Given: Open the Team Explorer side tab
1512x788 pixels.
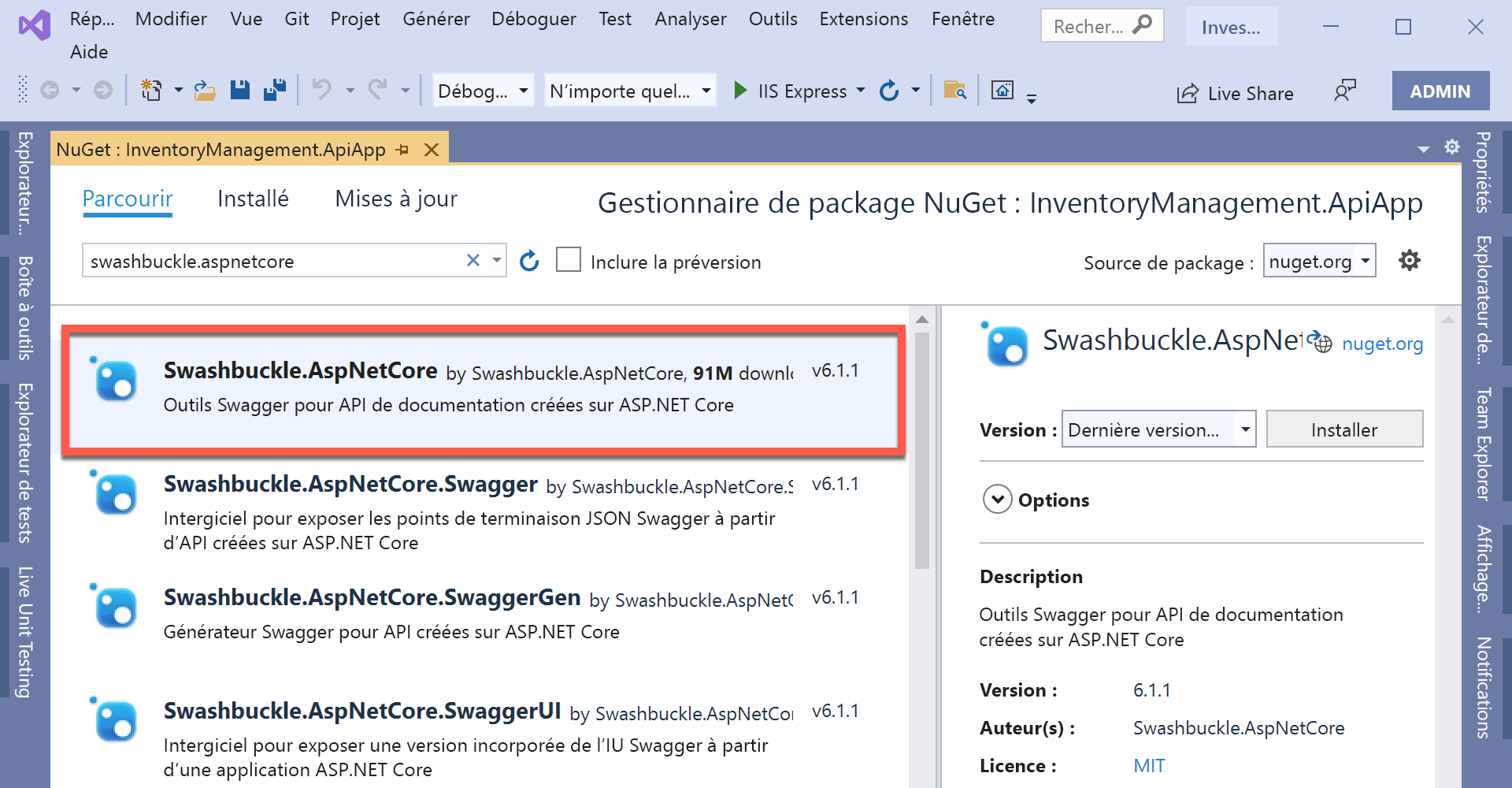Looking at the screenshot, I should pos(1483,444).
